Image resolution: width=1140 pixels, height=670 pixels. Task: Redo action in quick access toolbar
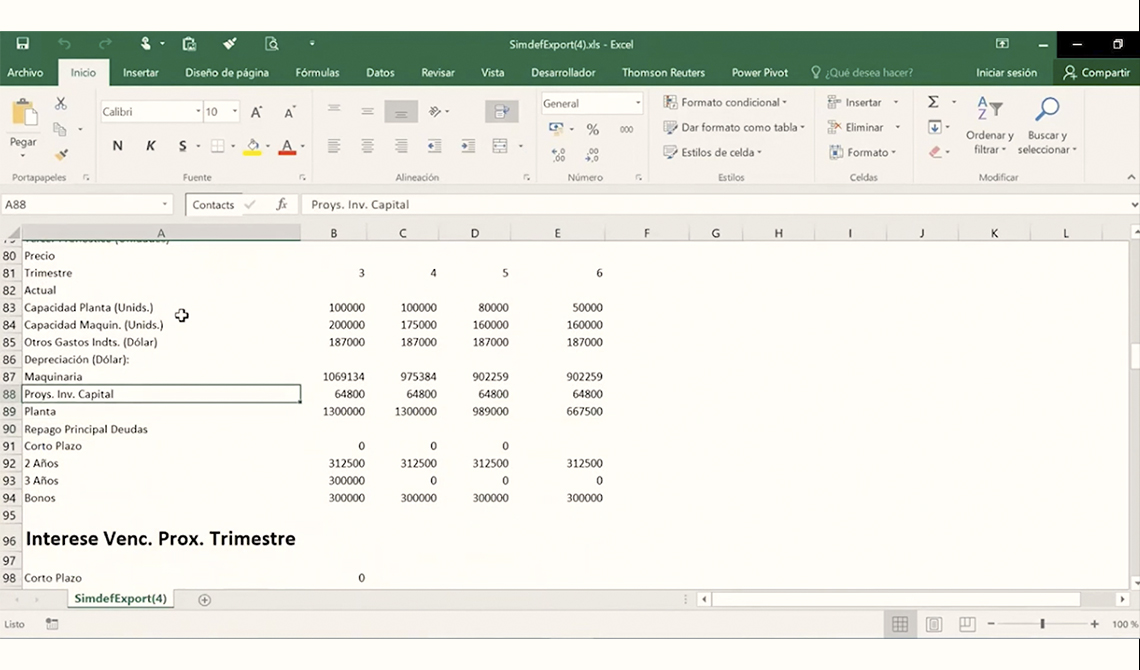tap(105, 44)
